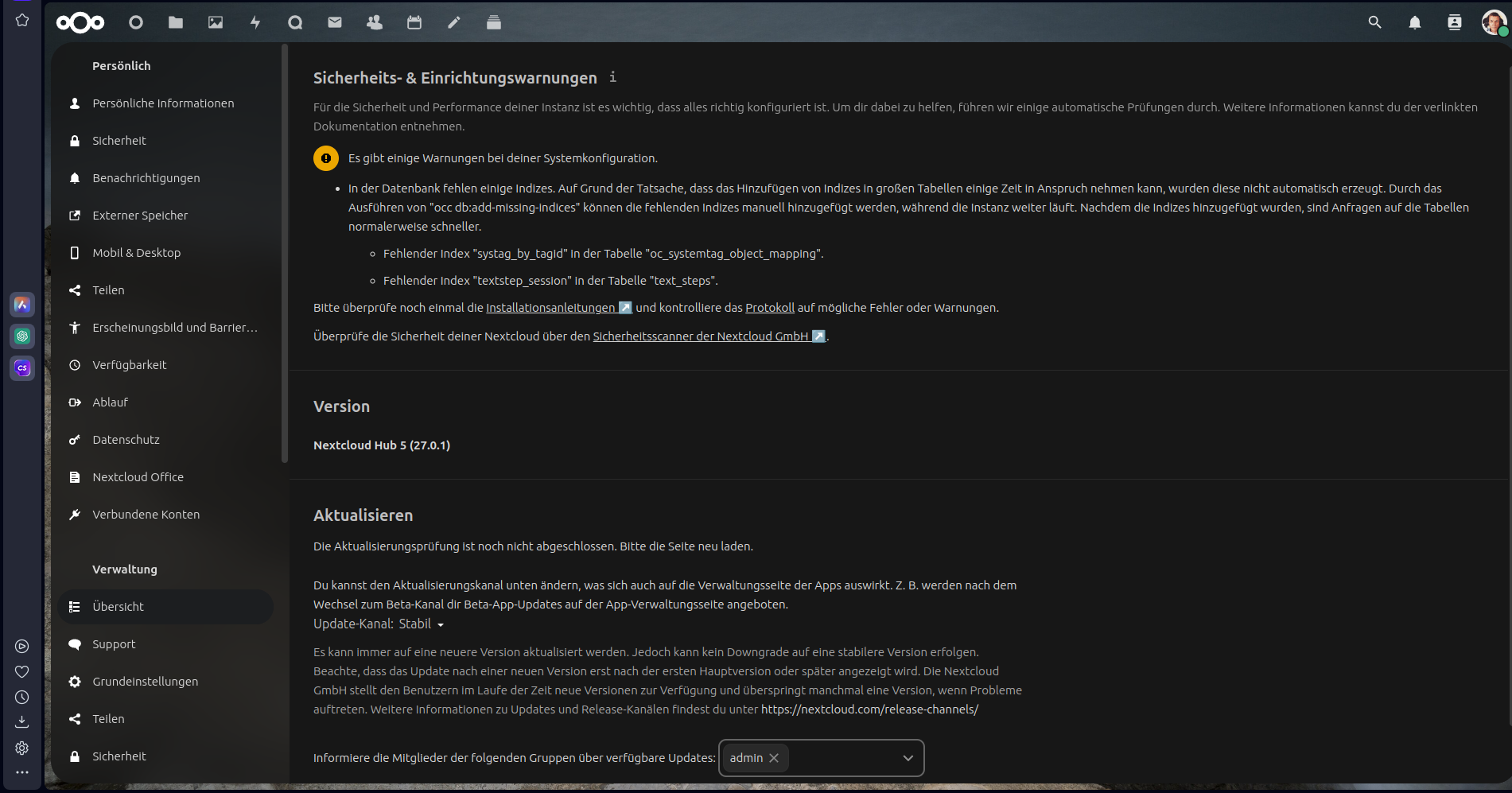The image size is (1512, 793).
Task: Open Teilen under Verwaltung
Action: (165, 719)
